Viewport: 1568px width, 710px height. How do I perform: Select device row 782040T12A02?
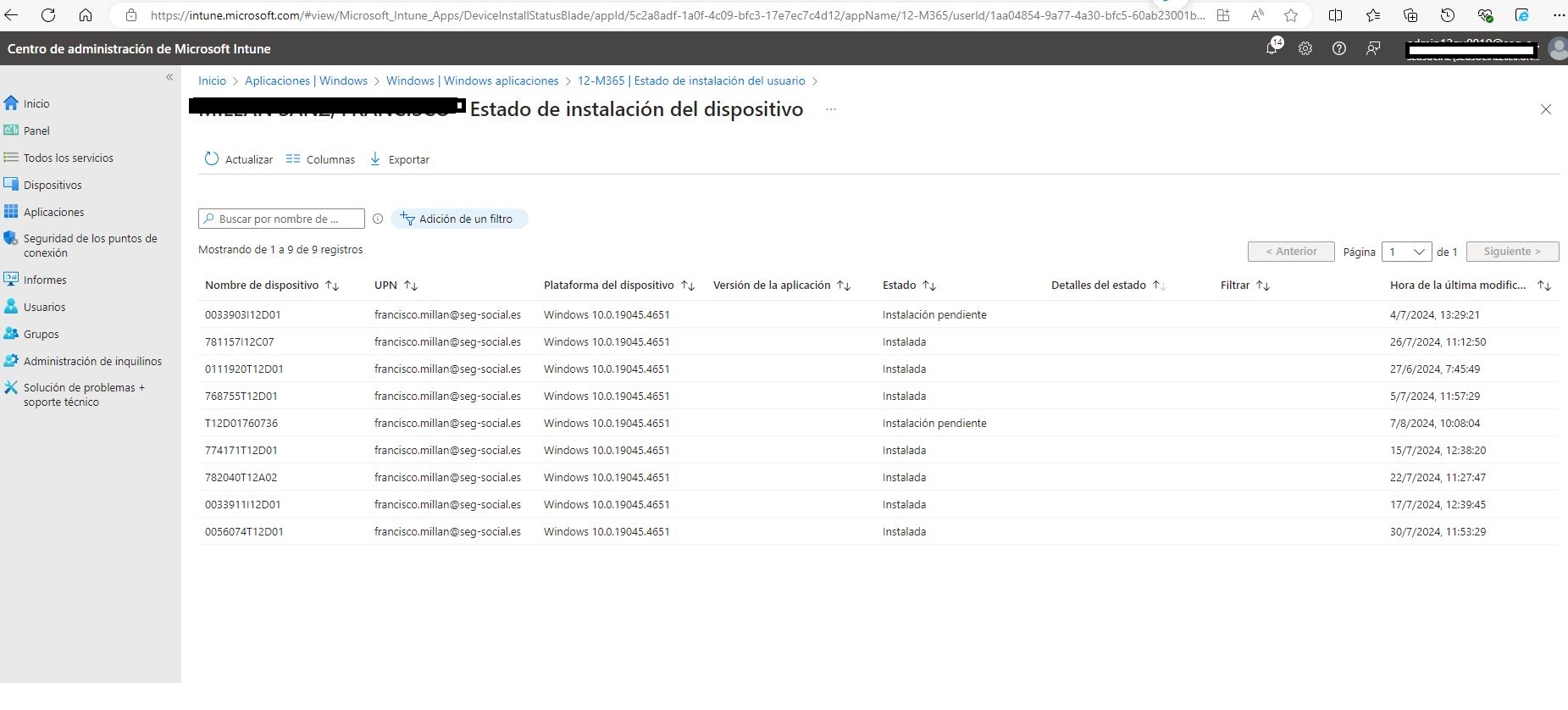tap(878, 477)
